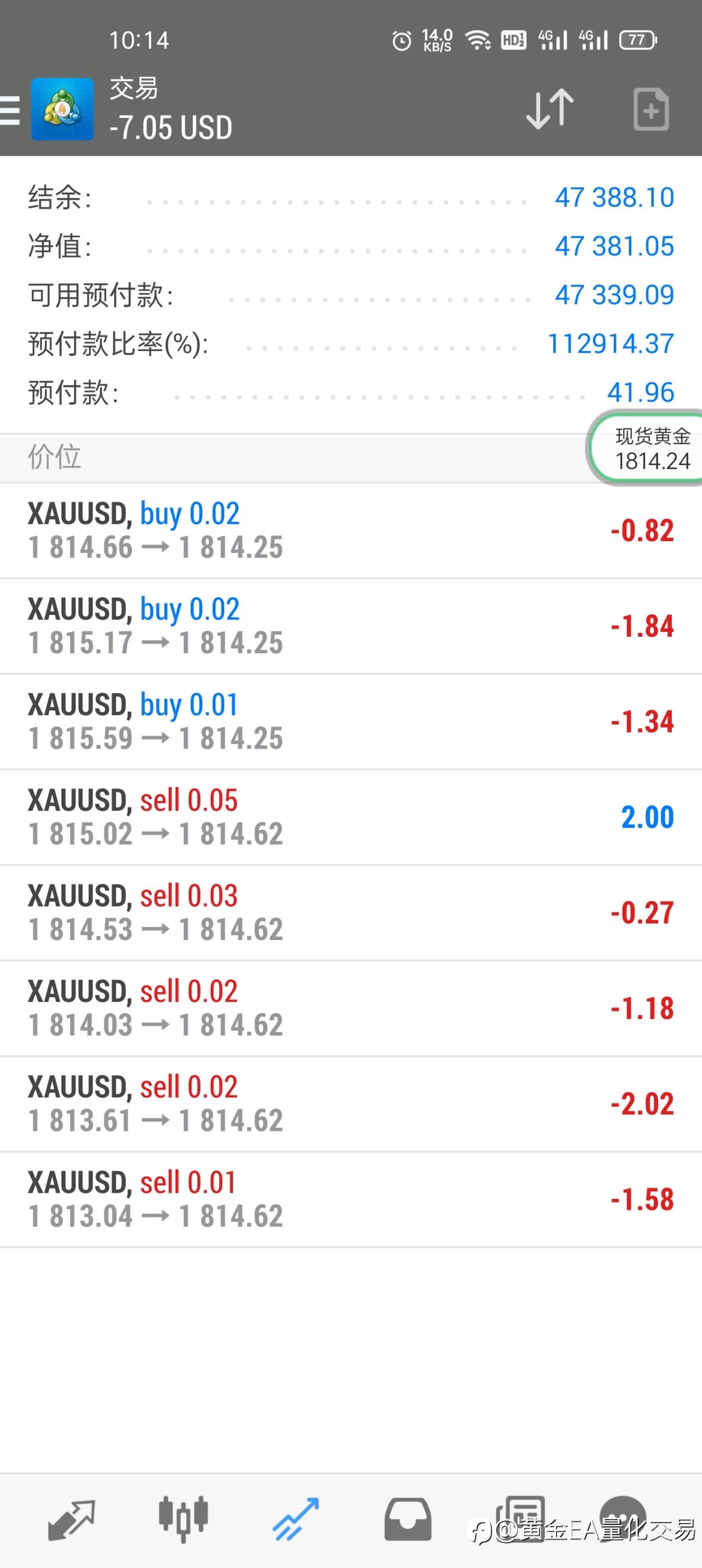Viewport: 702px width, 1568px height.
Task: Open XAUUSD sell 0.01 position
Action: (350, 1200)
